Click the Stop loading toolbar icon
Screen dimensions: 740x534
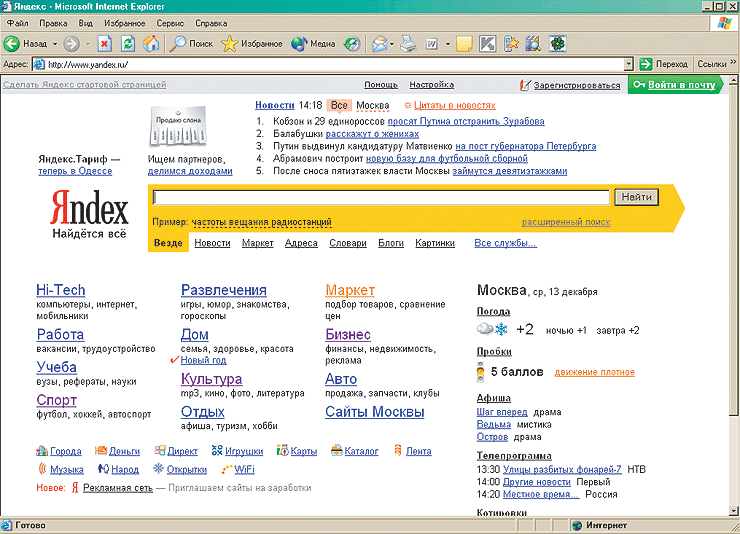tap(104, 44)
